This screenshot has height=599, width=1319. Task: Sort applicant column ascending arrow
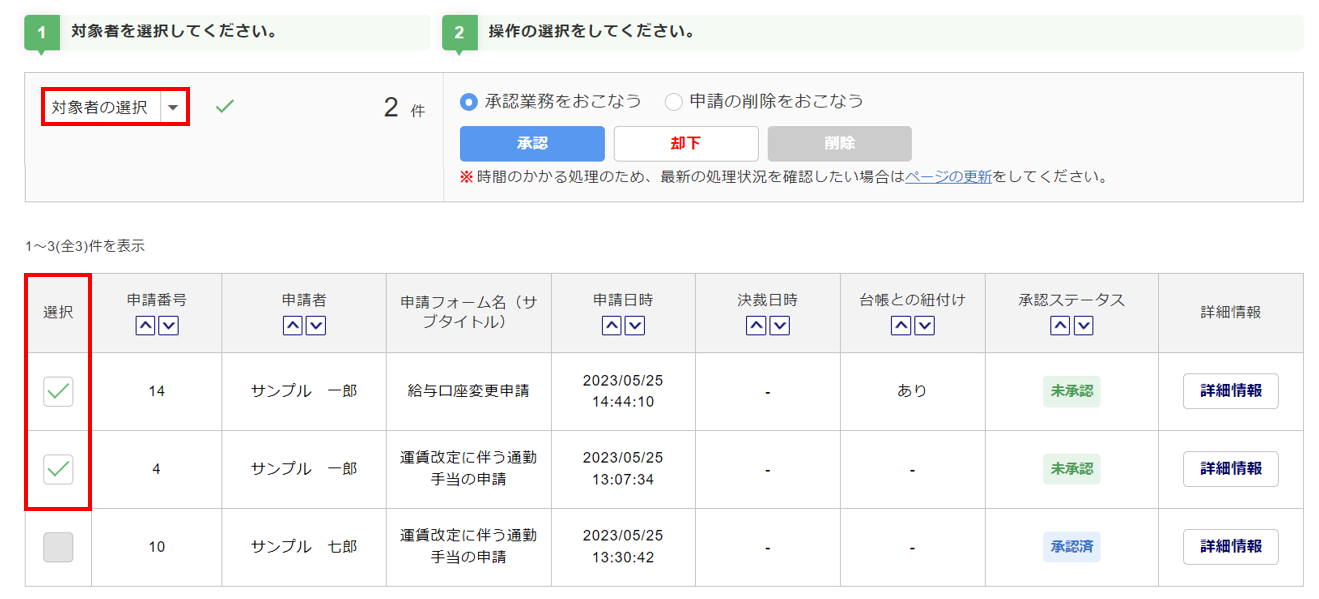[292, 326]
